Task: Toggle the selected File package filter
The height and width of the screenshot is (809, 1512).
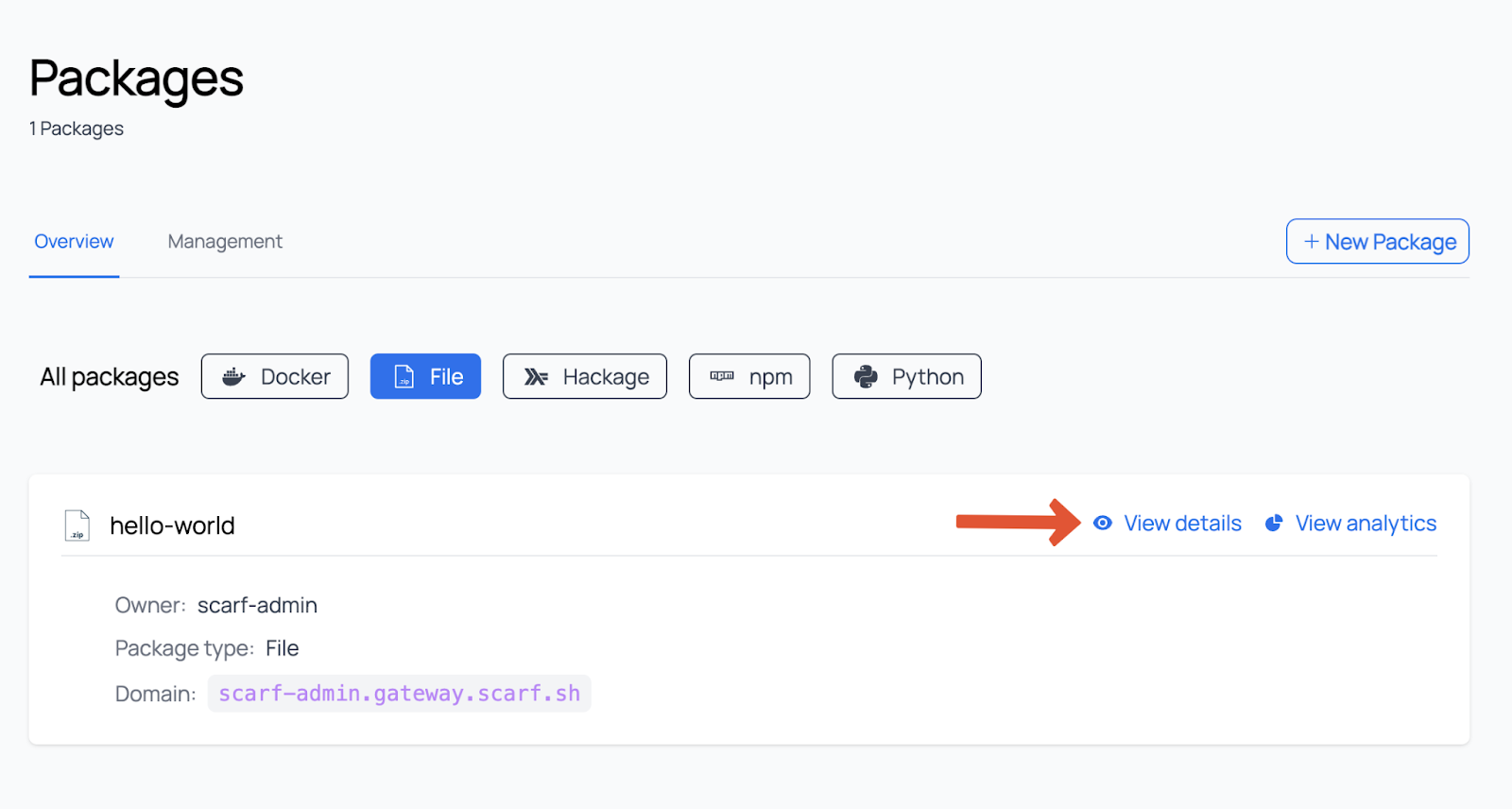Action: click(425, 377)
